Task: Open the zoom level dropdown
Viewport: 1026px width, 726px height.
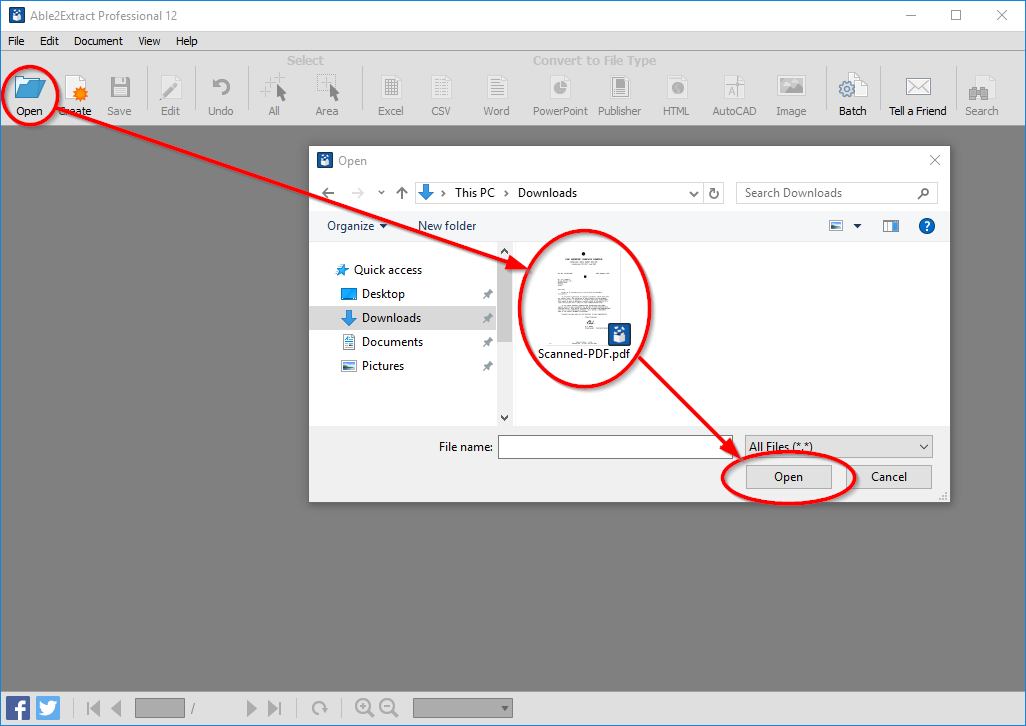Action: point(463,708)
